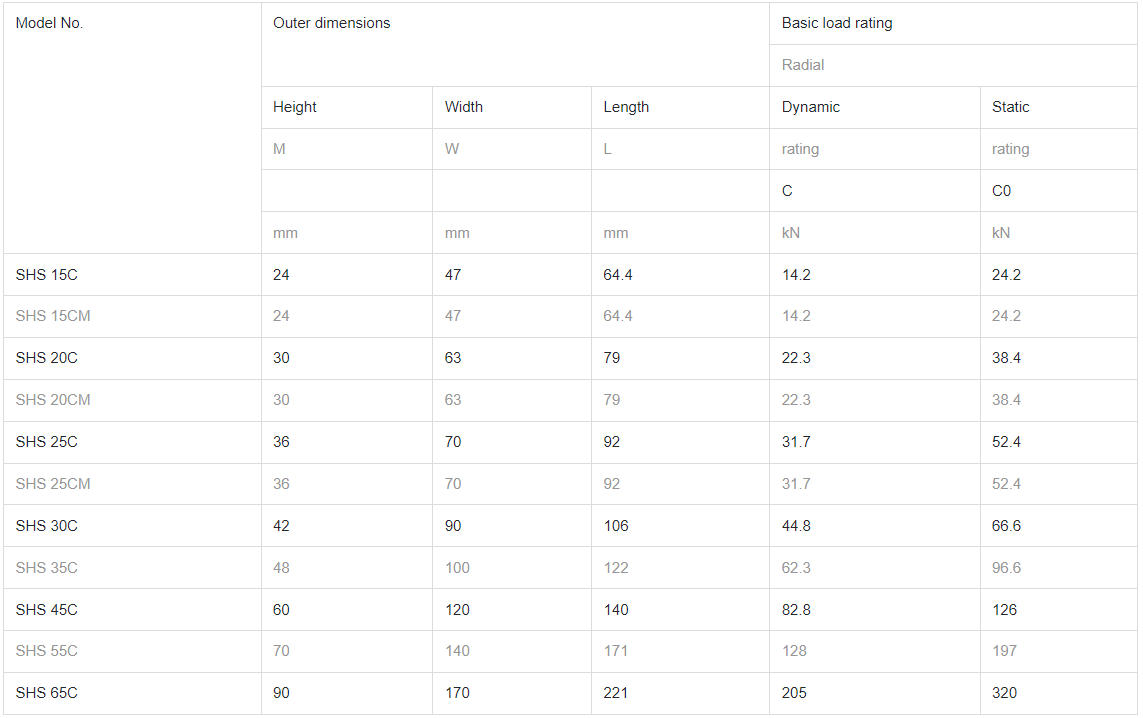Click the Dynamic rating column header
Image resolution: width=1143 pixels, height=718 pixels.
click(811, 107)
